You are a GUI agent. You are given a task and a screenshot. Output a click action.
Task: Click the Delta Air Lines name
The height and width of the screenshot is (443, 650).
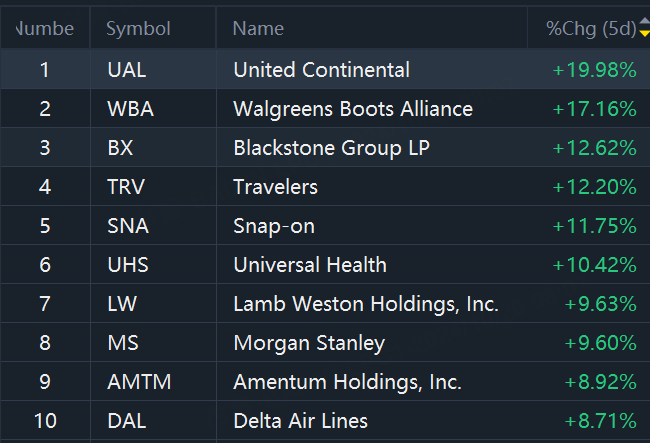point(300,421)
